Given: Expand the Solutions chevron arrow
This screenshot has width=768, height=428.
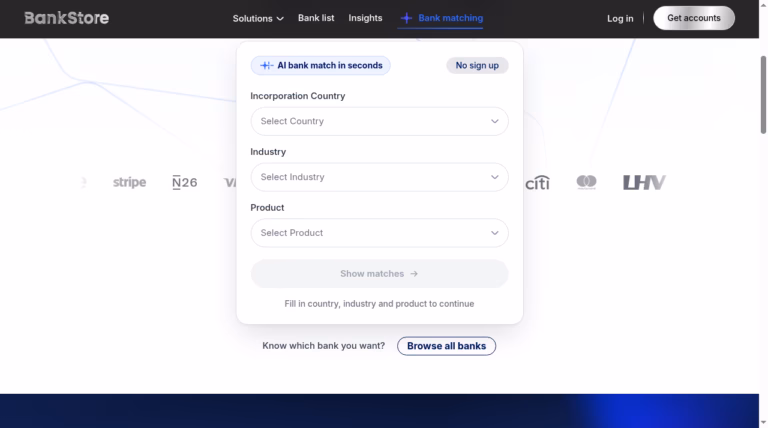Looking at the screenshot, I should coord(280,19).
